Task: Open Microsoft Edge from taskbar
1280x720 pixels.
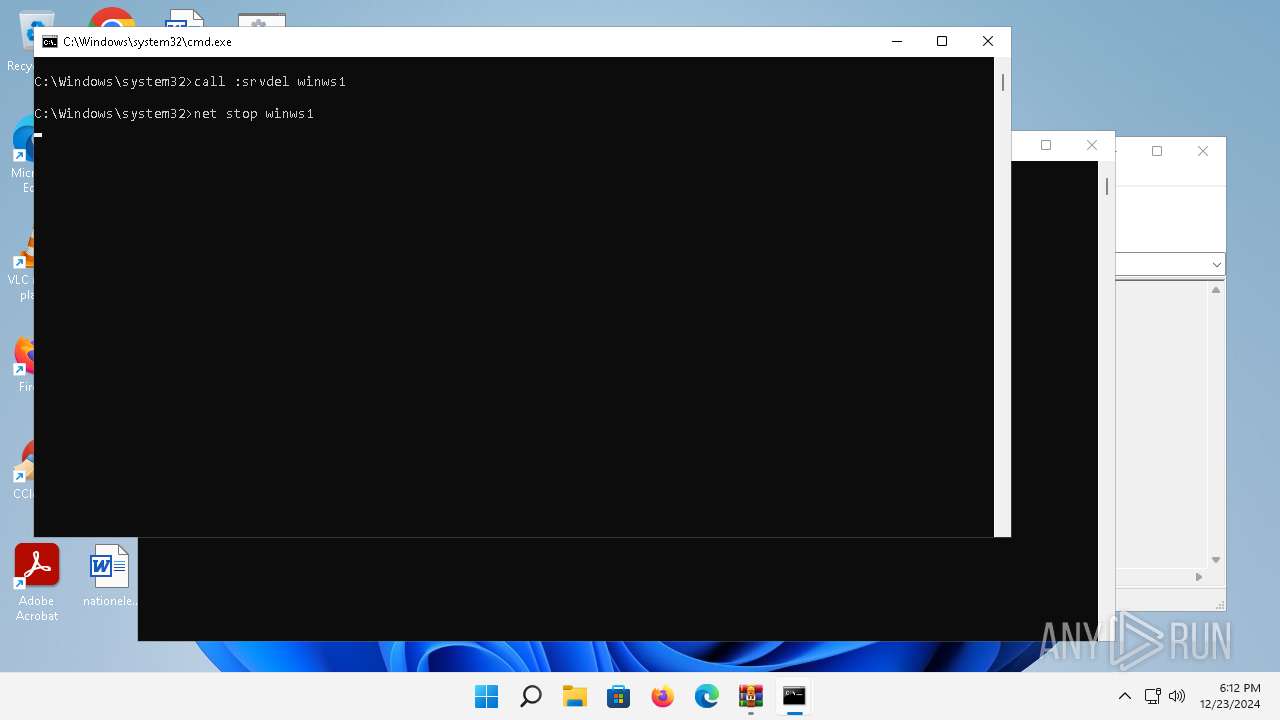Action: (x=707, y=696)
